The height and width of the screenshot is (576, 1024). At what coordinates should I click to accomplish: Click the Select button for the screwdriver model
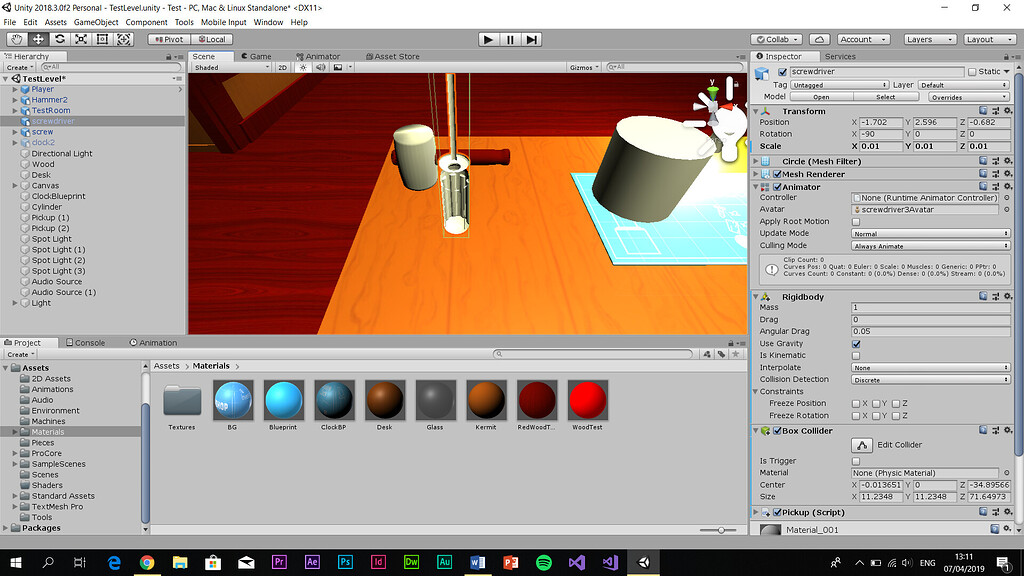point(888,96)
